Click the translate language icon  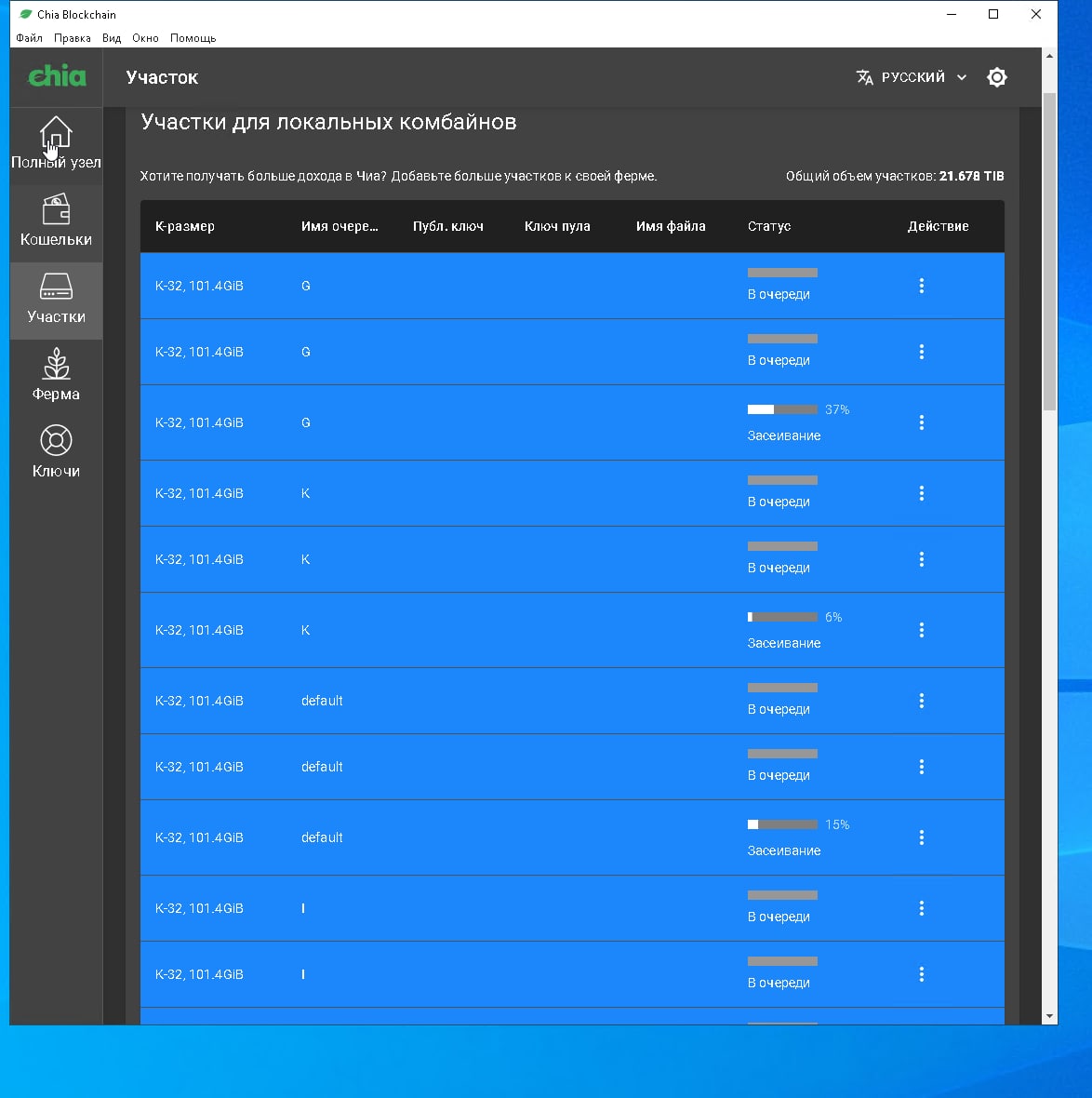click(x=864, y=77)
